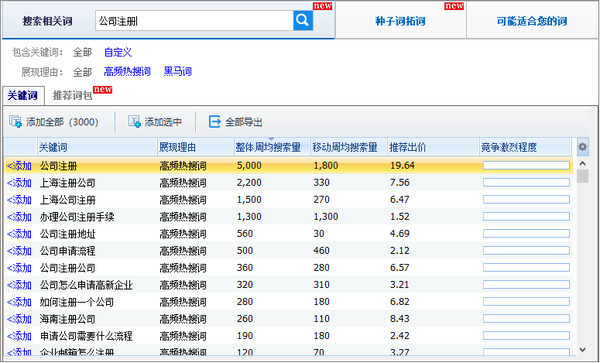Click the scrollbar up arrow

[582, 164]
